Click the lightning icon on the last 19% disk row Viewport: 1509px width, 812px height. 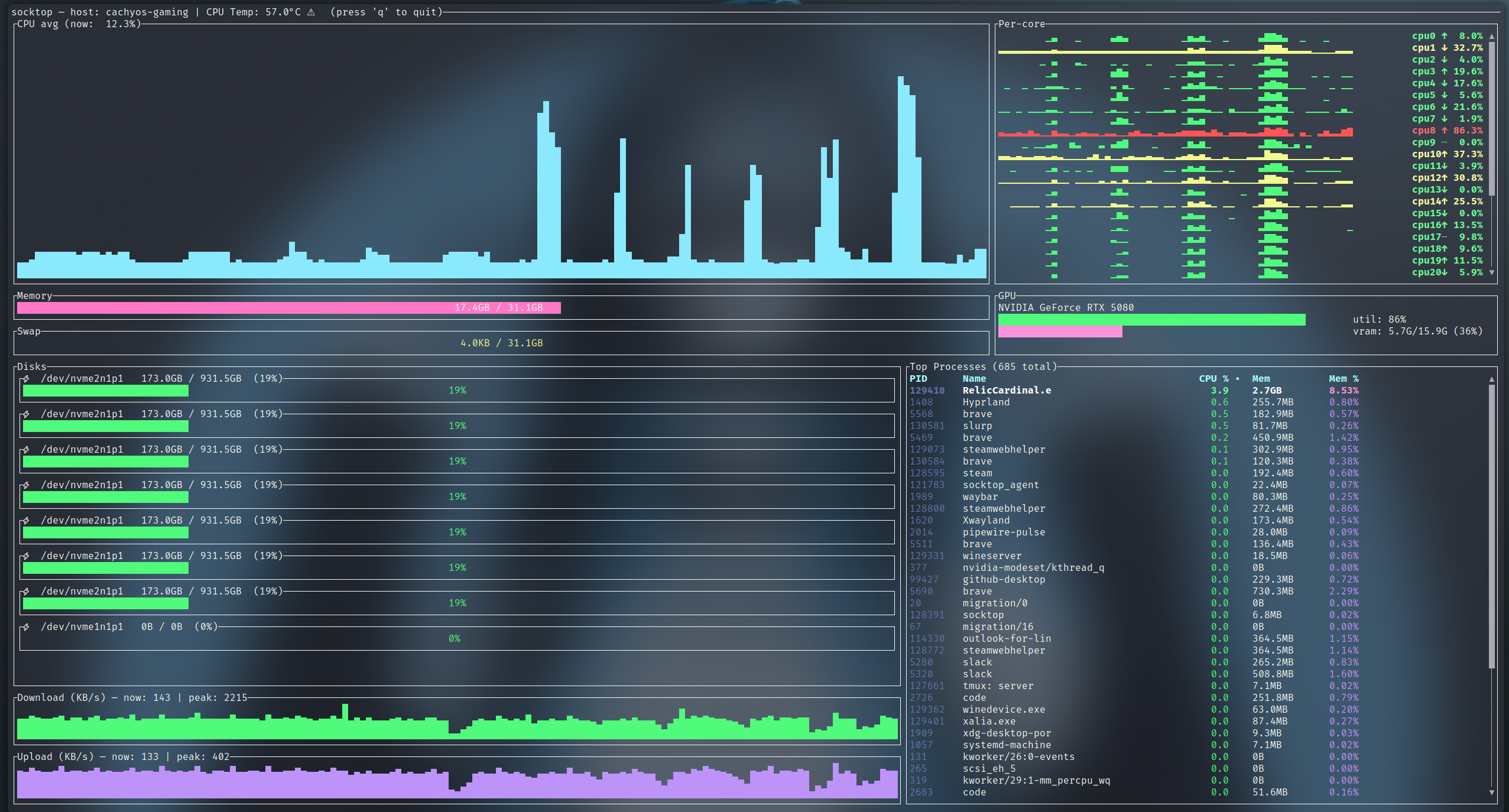pos(28,590)
